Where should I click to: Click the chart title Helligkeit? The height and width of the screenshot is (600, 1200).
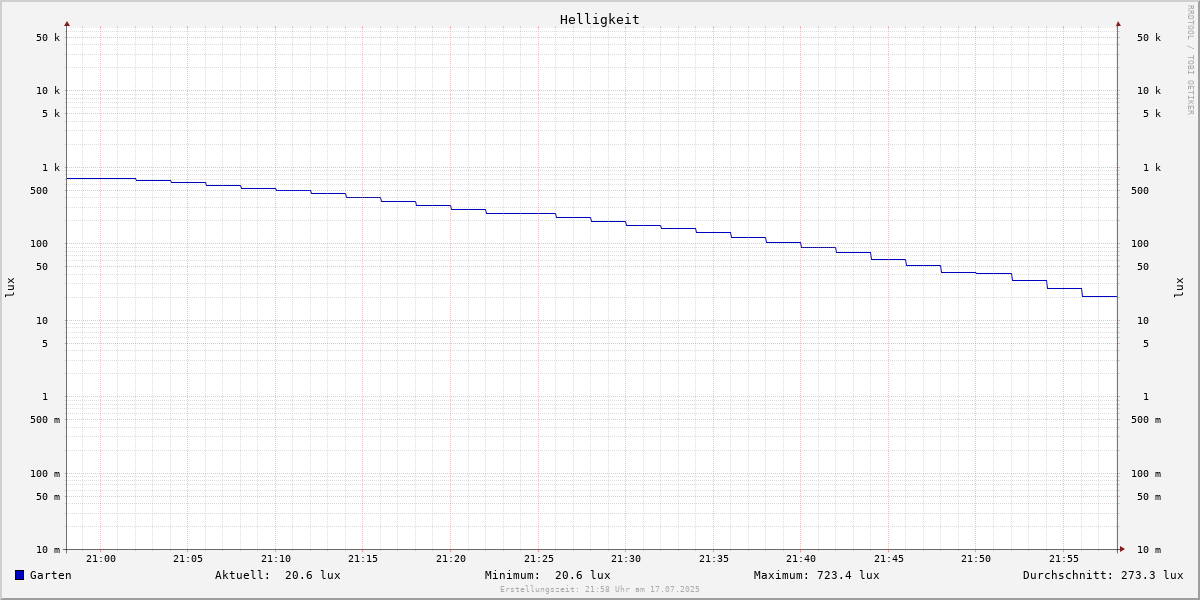pos(600,19)
